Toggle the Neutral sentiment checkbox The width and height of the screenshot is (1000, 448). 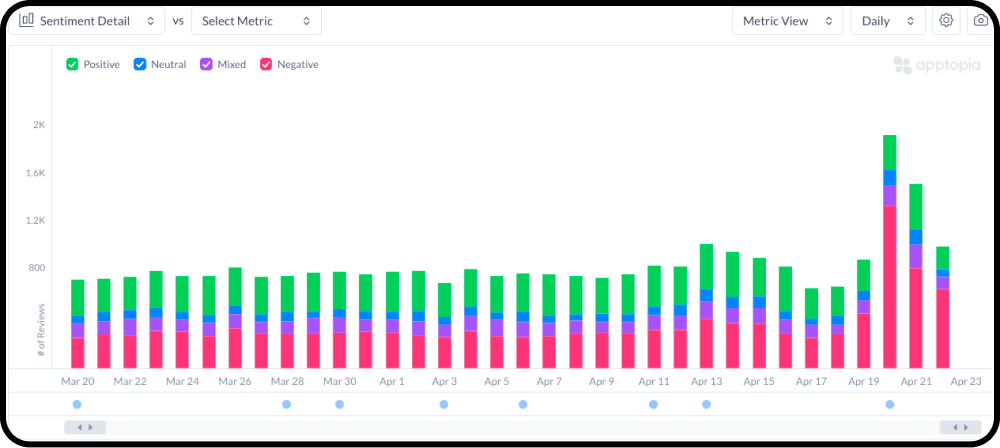tap(139, 64)
